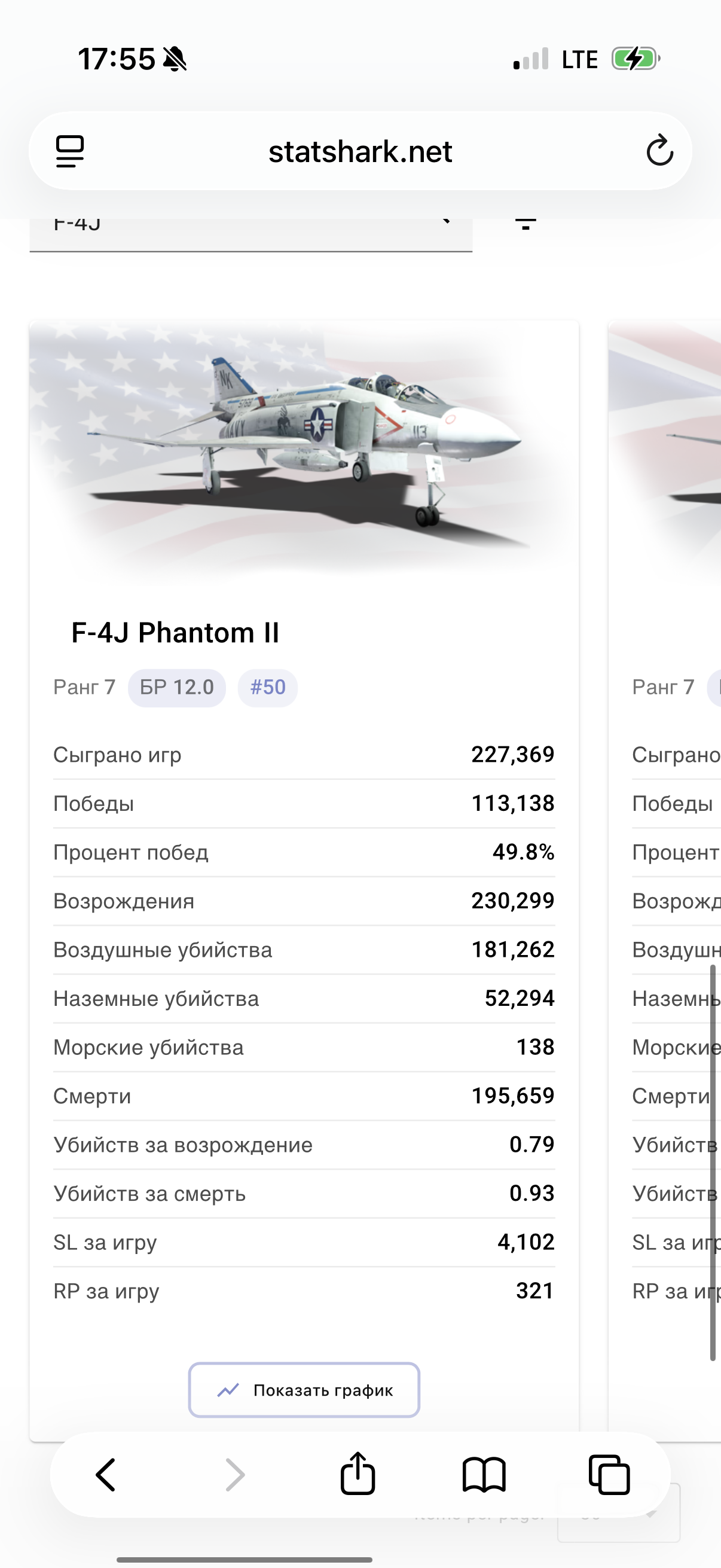This screenshot has width=721, height=1568.
Task: Show open tabs overview icon
Action: coord(609,1475)
